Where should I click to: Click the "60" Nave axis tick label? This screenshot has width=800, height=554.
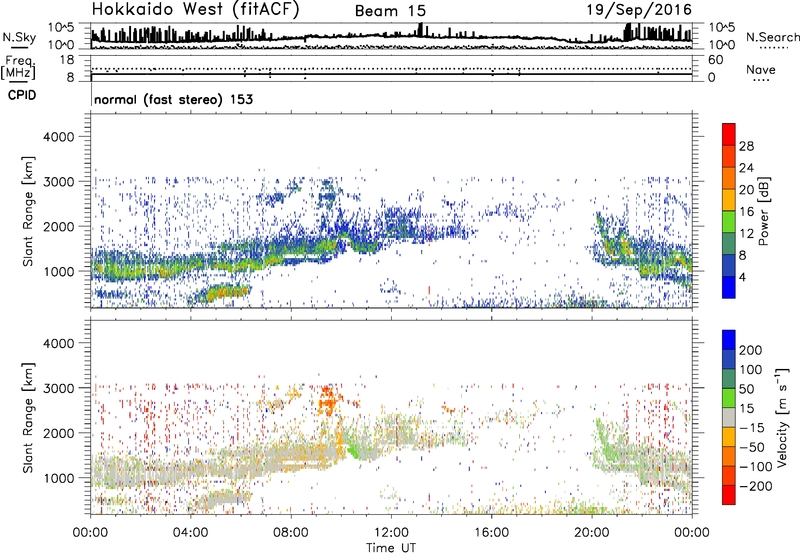[x=715, y=60]
